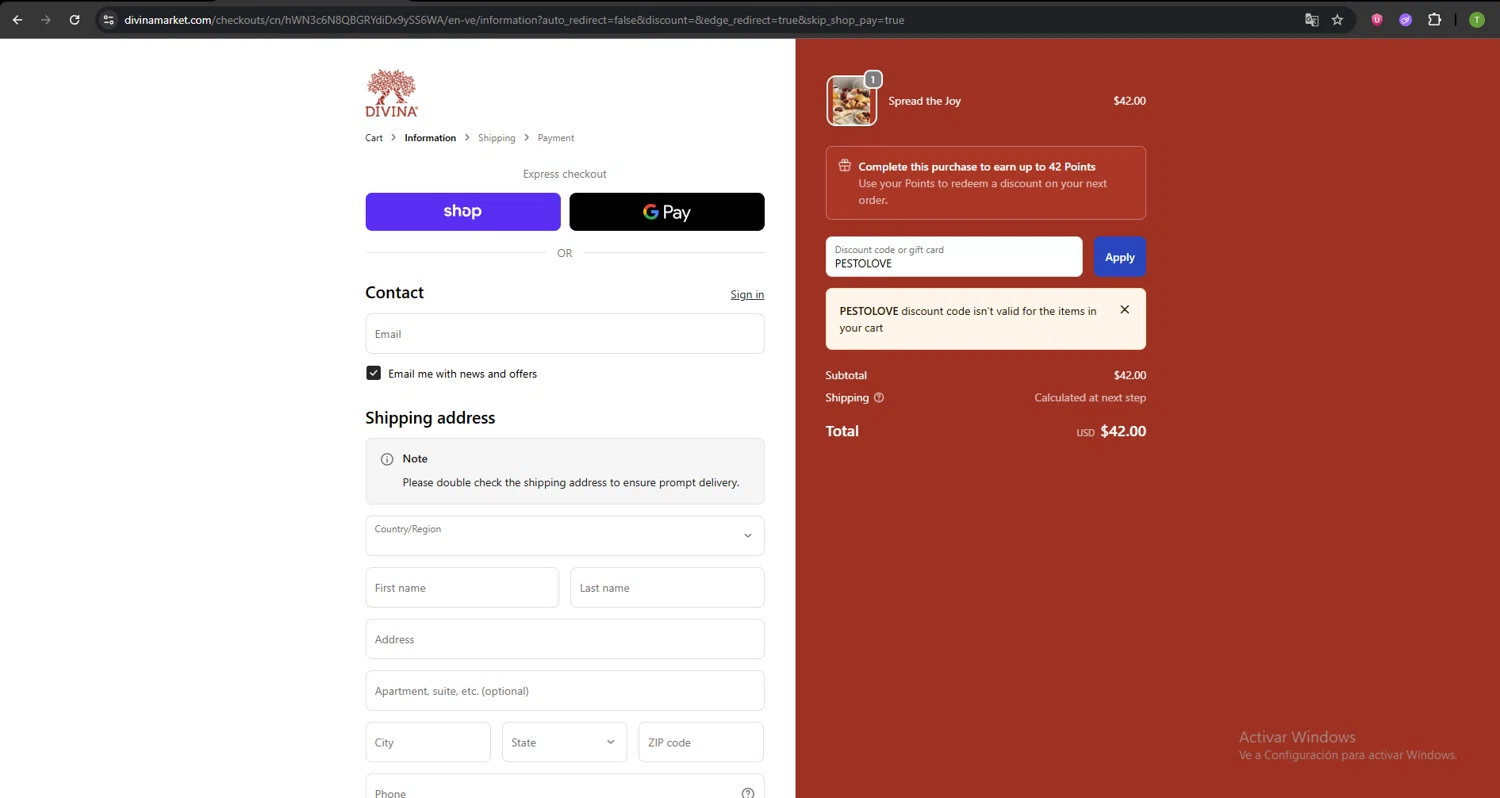Click the ZIP code field
Screen dimensions: 1500x798
(x=701, y=742)
